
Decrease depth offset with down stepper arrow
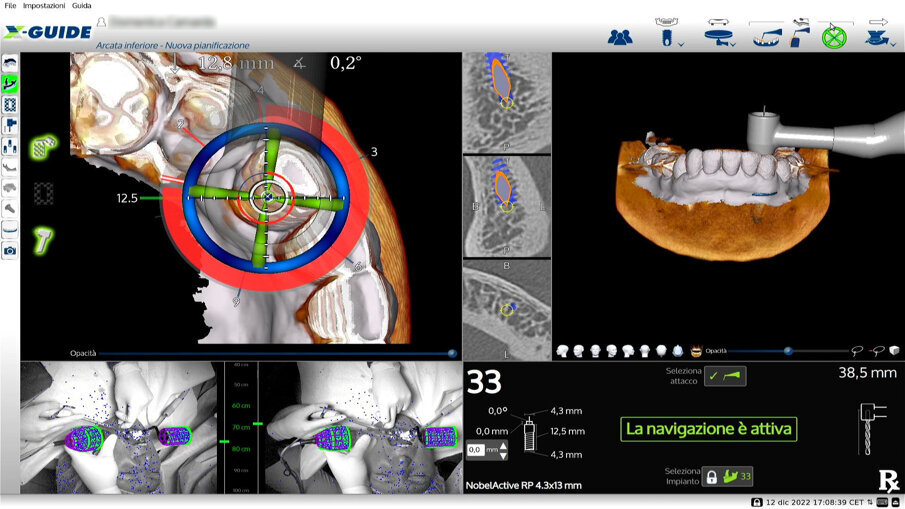pyautogui.click(x=503, y=455)
